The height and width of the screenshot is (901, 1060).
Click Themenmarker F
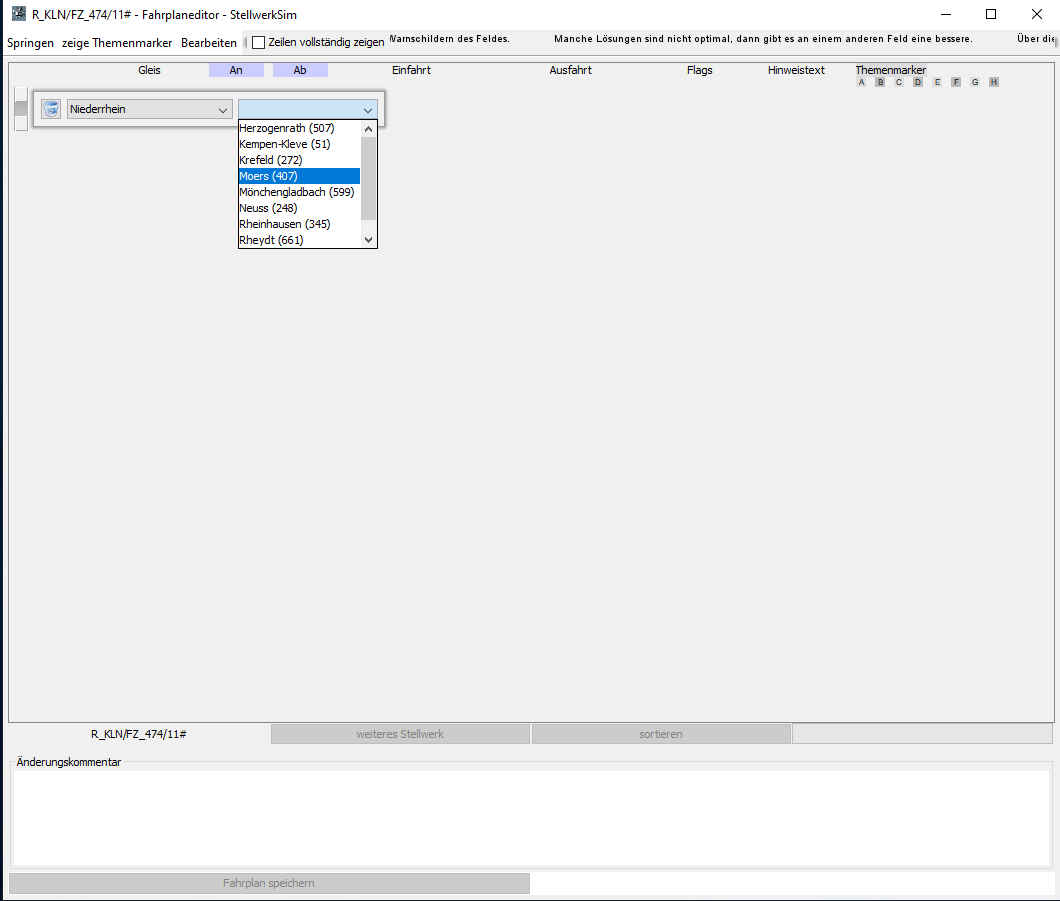[x=956, y=82]
